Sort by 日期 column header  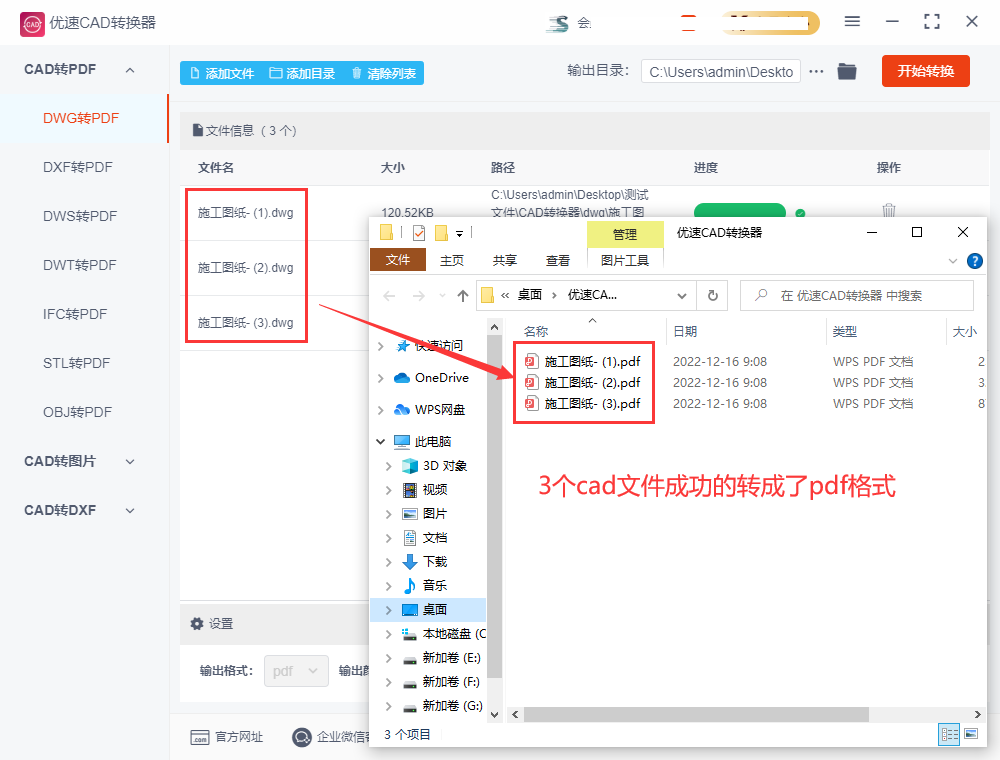click(x=685, y=332)
